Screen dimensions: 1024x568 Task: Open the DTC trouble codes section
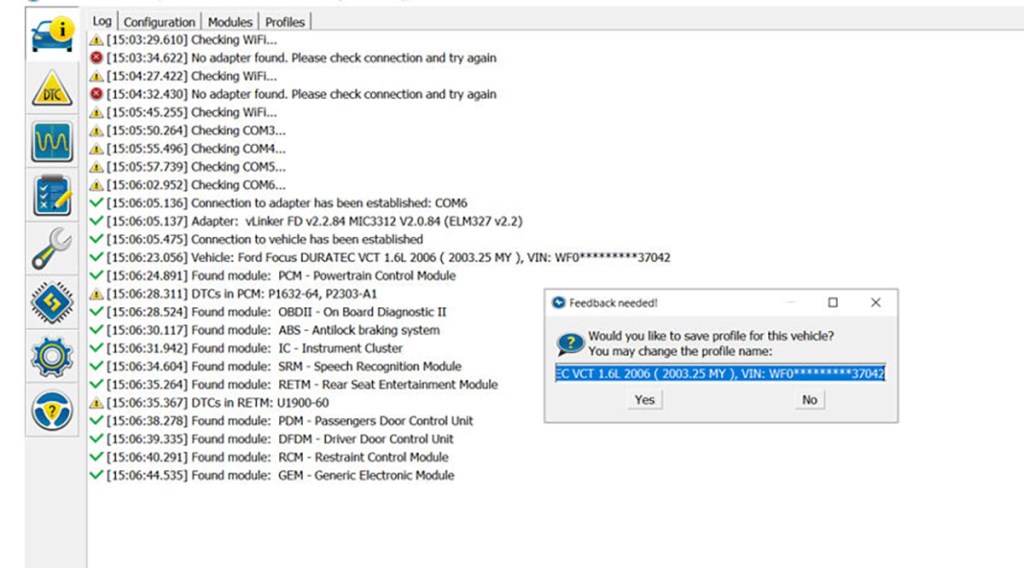point(52,89)
